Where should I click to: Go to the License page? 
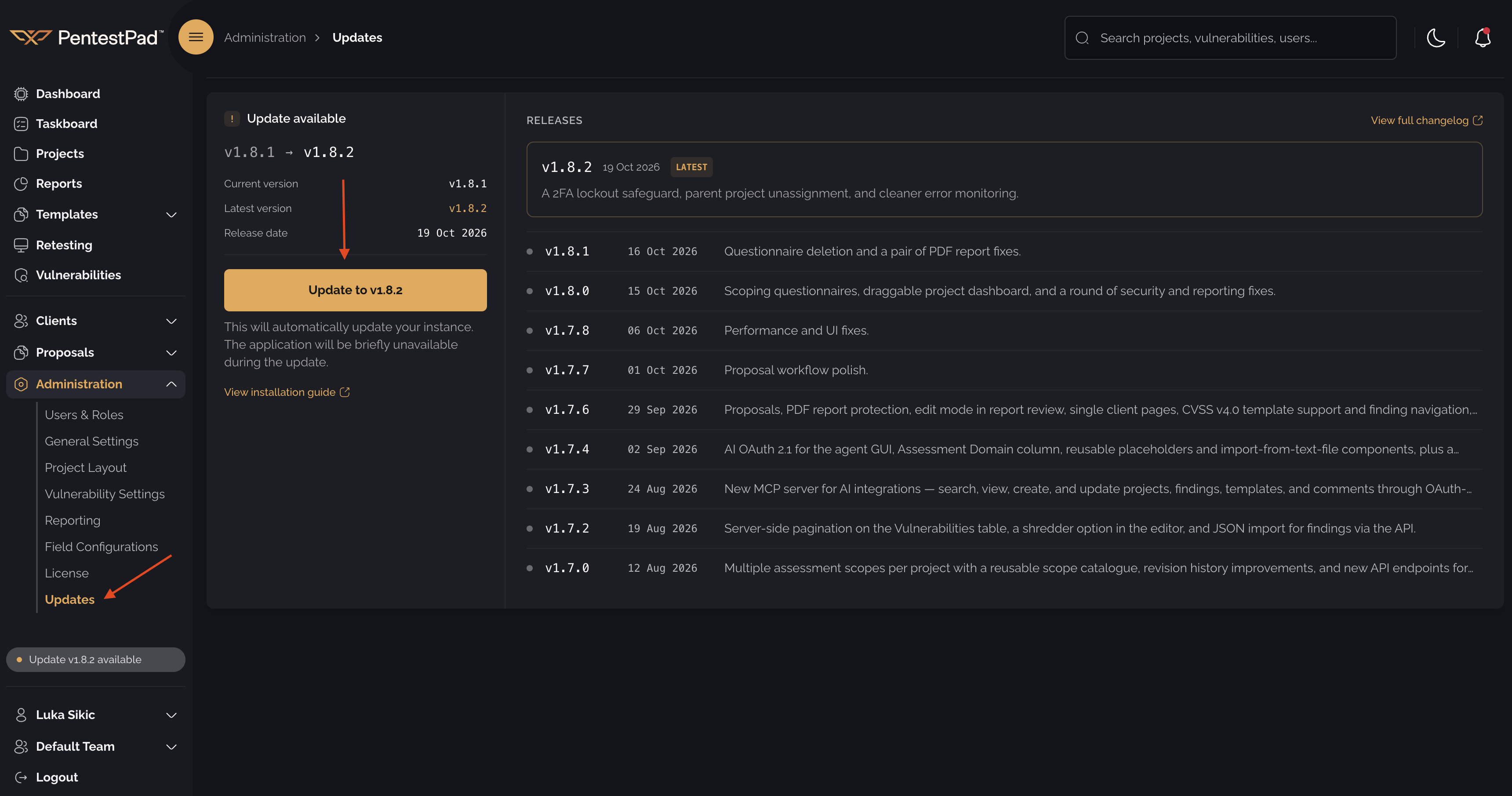[67, 573]
